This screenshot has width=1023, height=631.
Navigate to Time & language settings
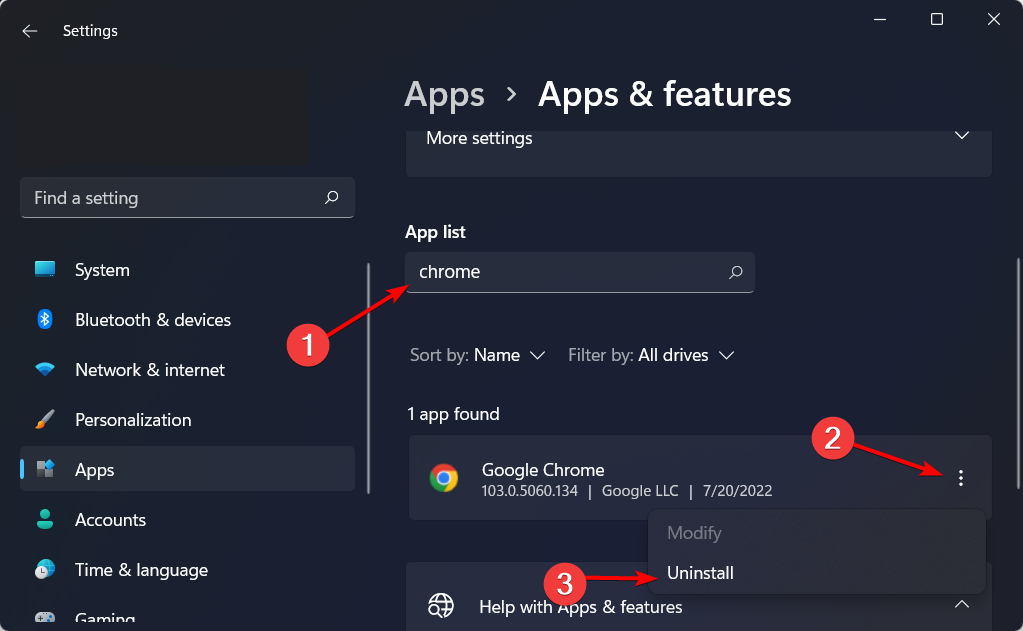[187, 570]
